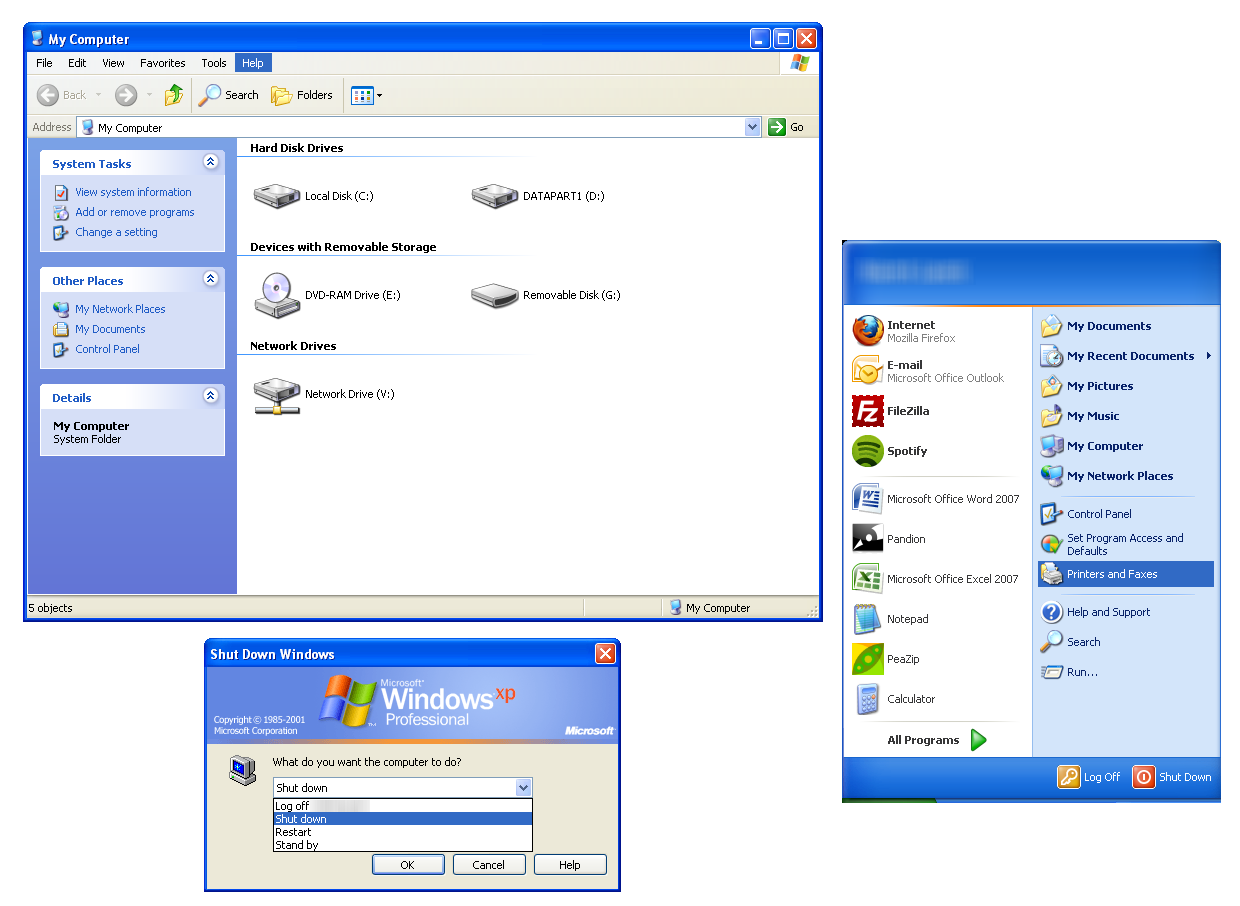This screenshot has width=1240, height=906.
Task: Expand the Address bar dropdown arrow
Action: pos(753,127)
